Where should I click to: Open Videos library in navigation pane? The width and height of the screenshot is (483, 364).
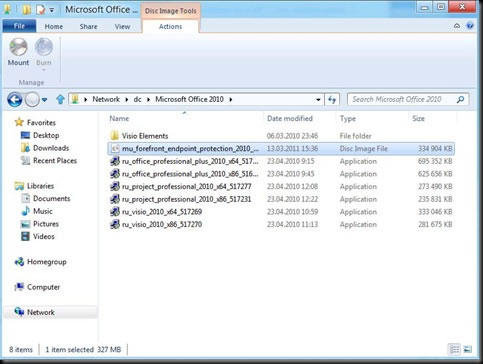click(44, 237)
